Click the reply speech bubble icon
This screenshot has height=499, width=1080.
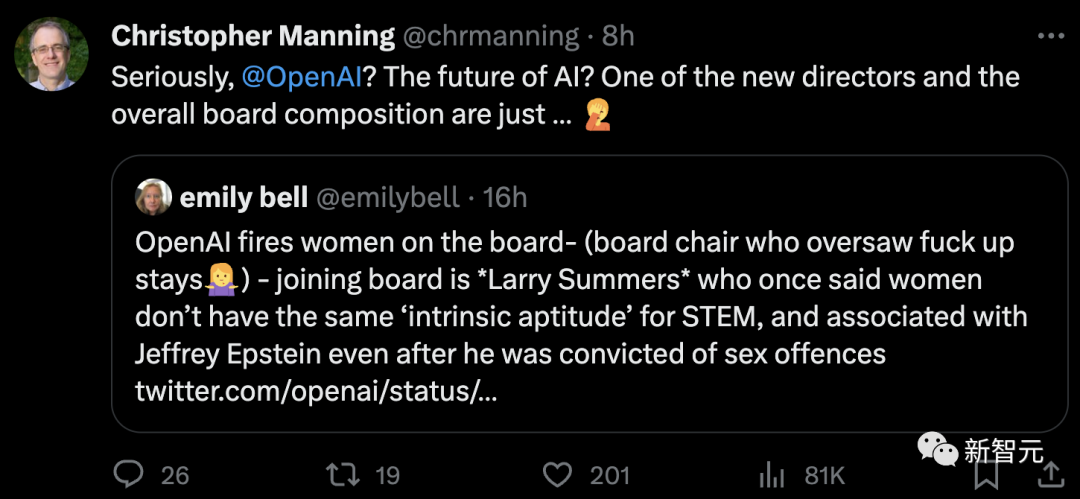(x=129, y=474)
